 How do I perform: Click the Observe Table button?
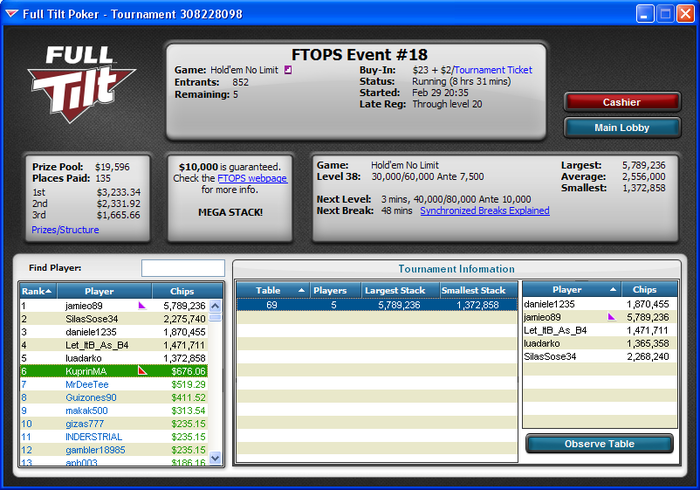pyautogui.click(x=599, y=444)
